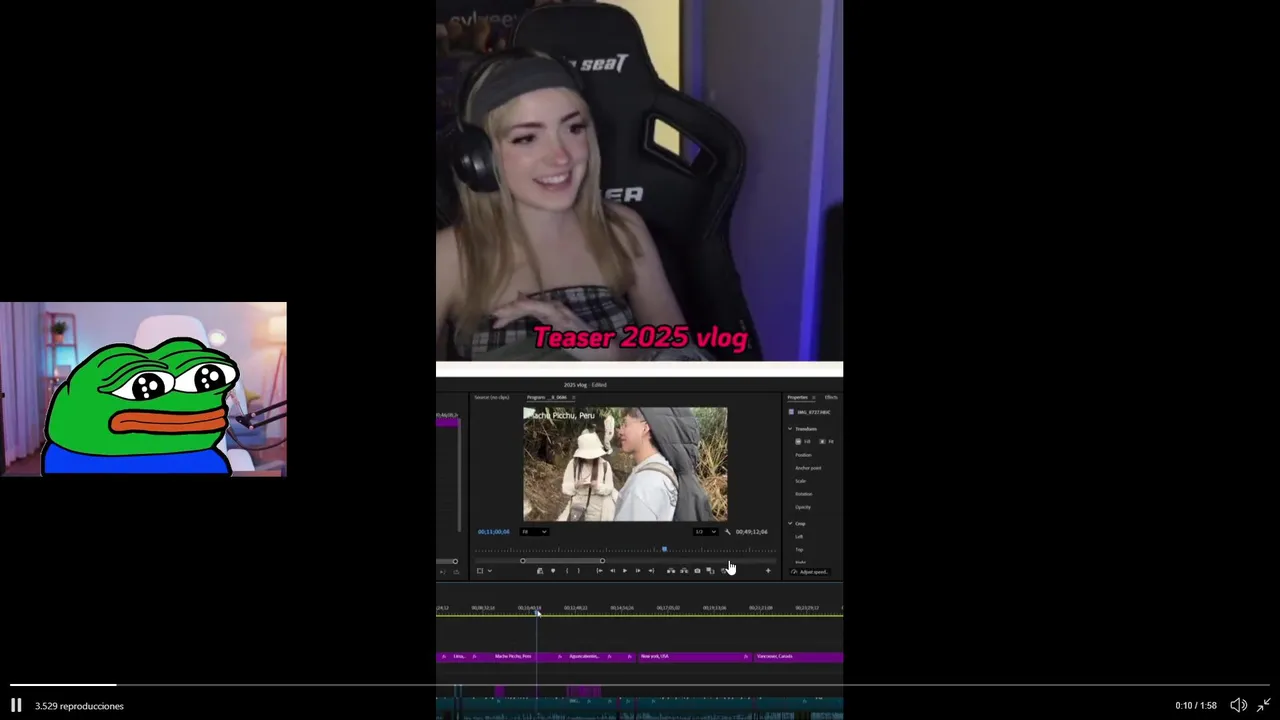Open the Fit zoom level dropdown
Screen dimensions: 1280x720
(534, 532)
